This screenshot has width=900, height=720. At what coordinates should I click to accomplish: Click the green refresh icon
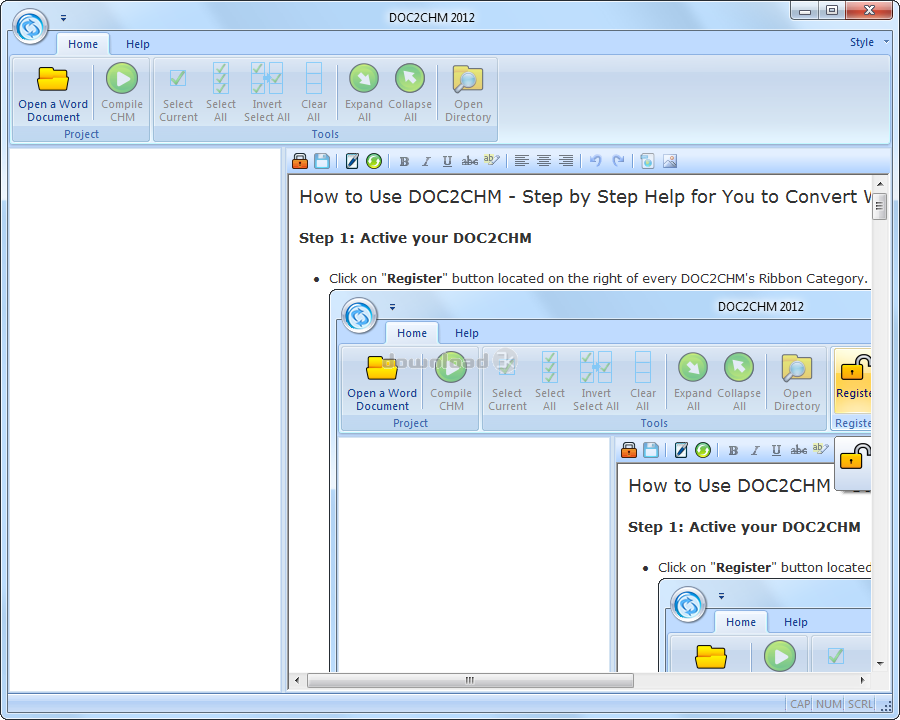[x=374, y=161]
